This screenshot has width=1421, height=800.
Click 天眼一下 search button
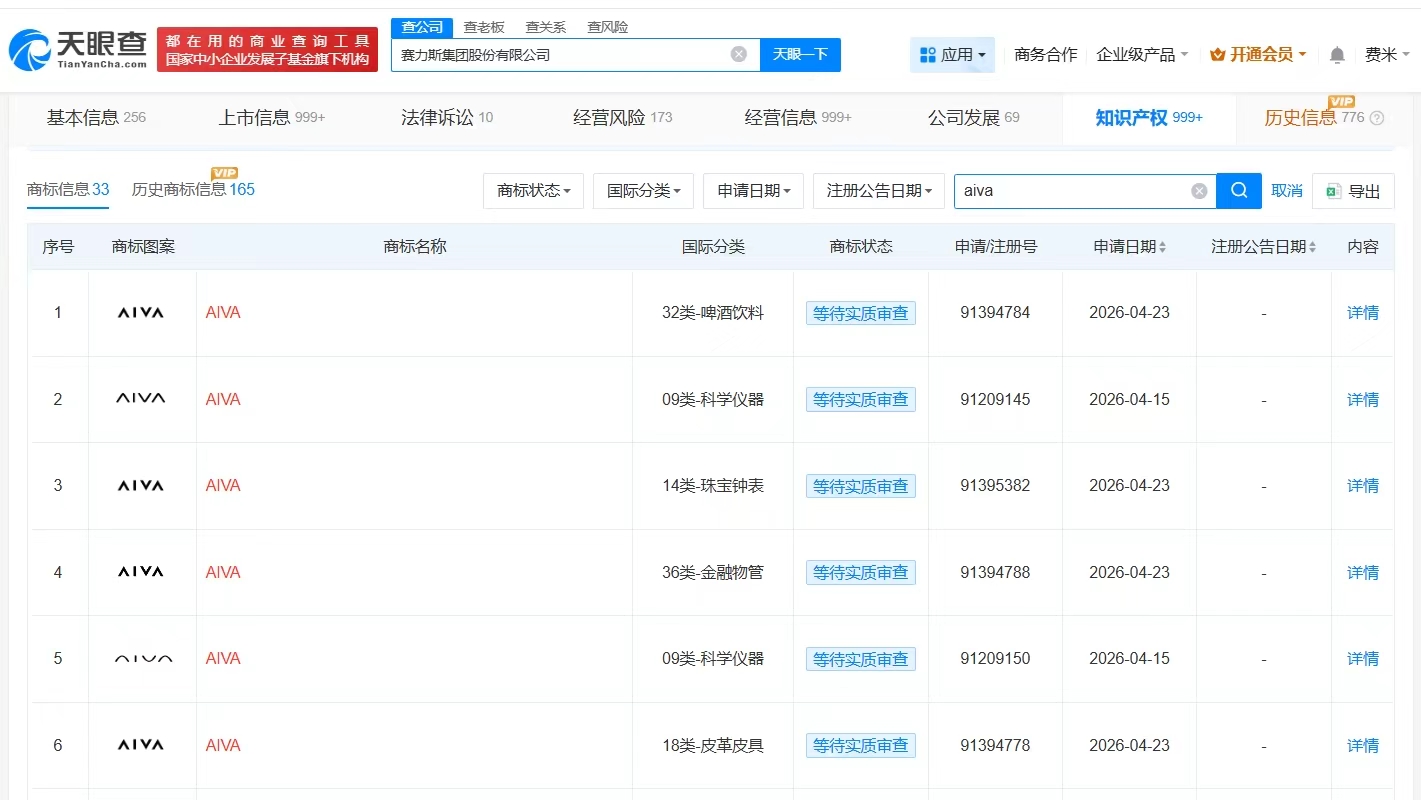click(x=800, y=55)
